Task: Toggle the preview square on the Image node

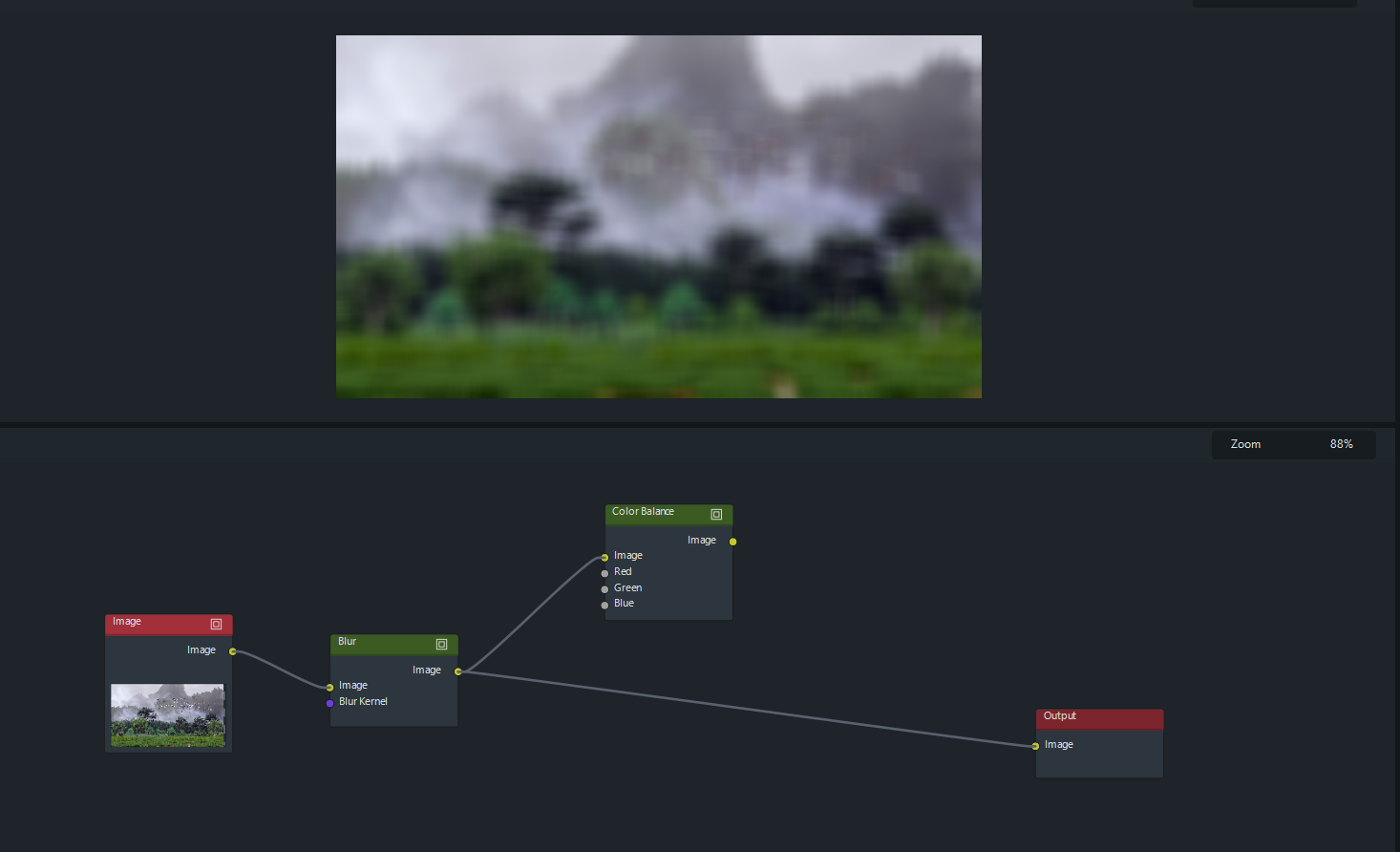Action: [x=216, y=624]
